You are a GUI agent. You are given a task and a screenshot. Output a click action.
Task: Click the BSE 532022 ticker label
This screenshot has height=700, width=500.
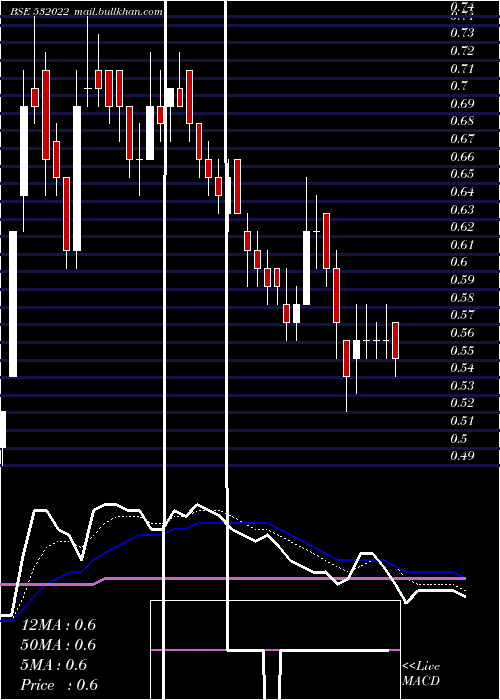pos(39,12)
